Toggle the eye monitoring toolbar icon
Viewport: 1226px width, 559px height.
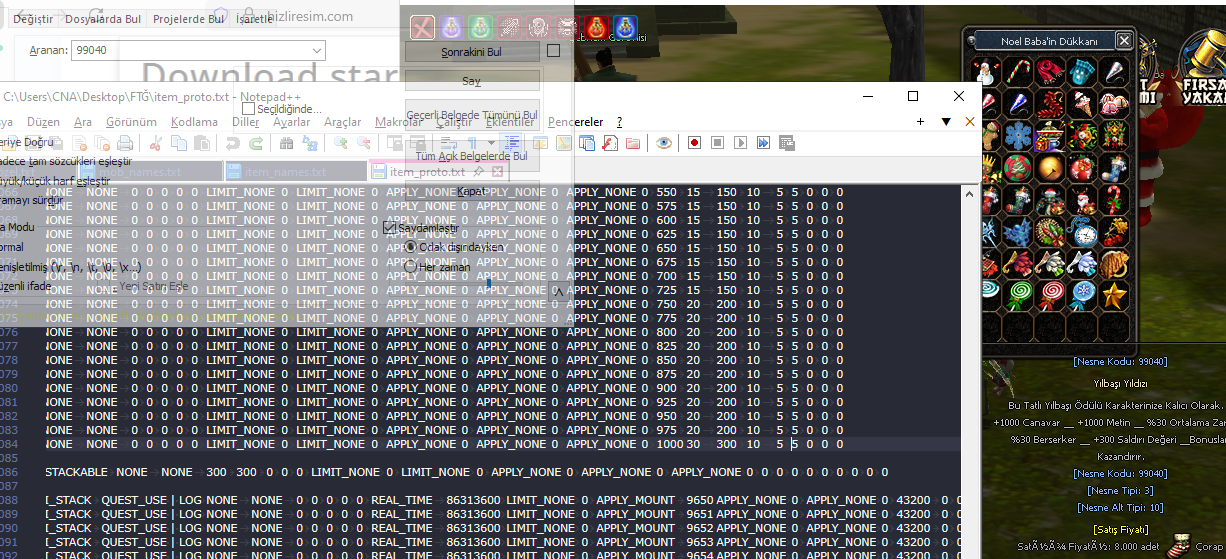coord(664,143)
